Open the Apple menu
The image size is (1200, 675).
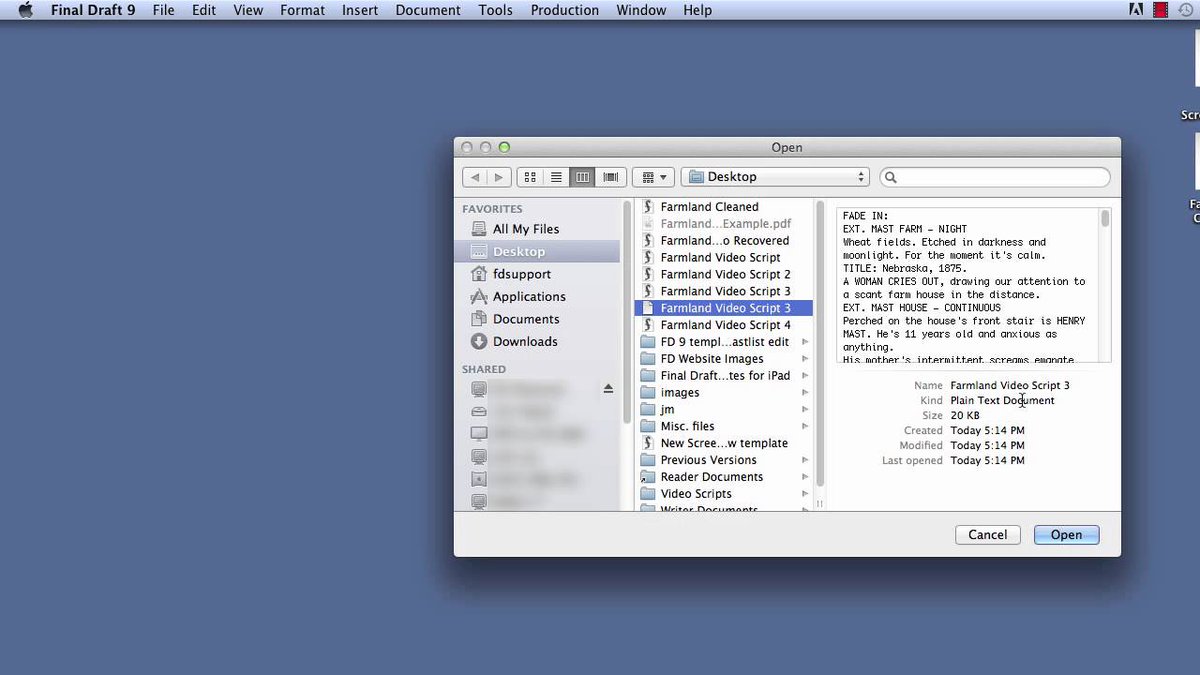pos(26,10)
